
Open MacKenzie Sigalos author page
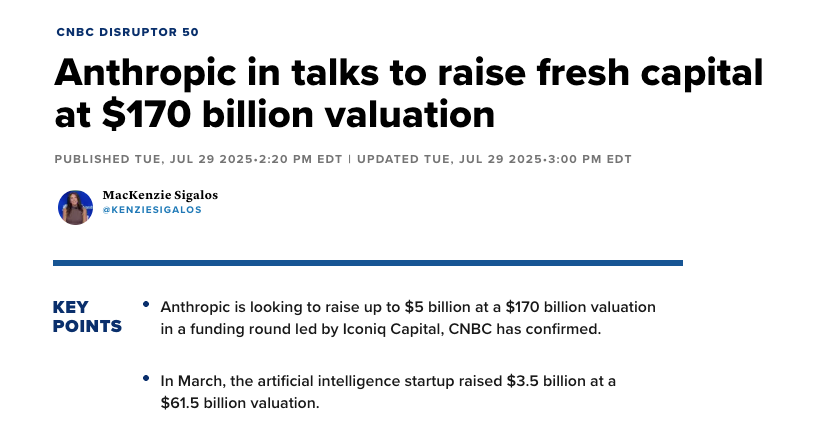pos(160,195)
